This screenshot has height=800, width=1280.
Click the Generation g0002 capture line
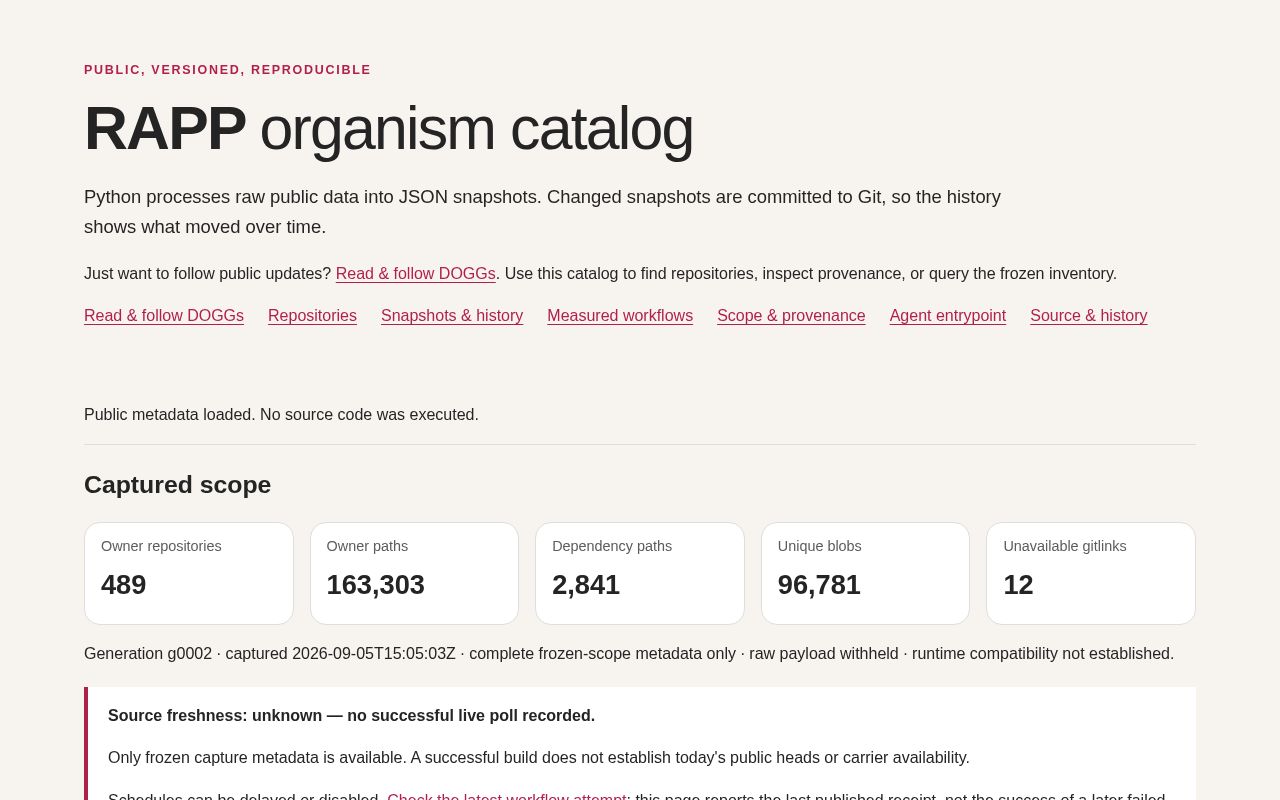tap(629, 654)
